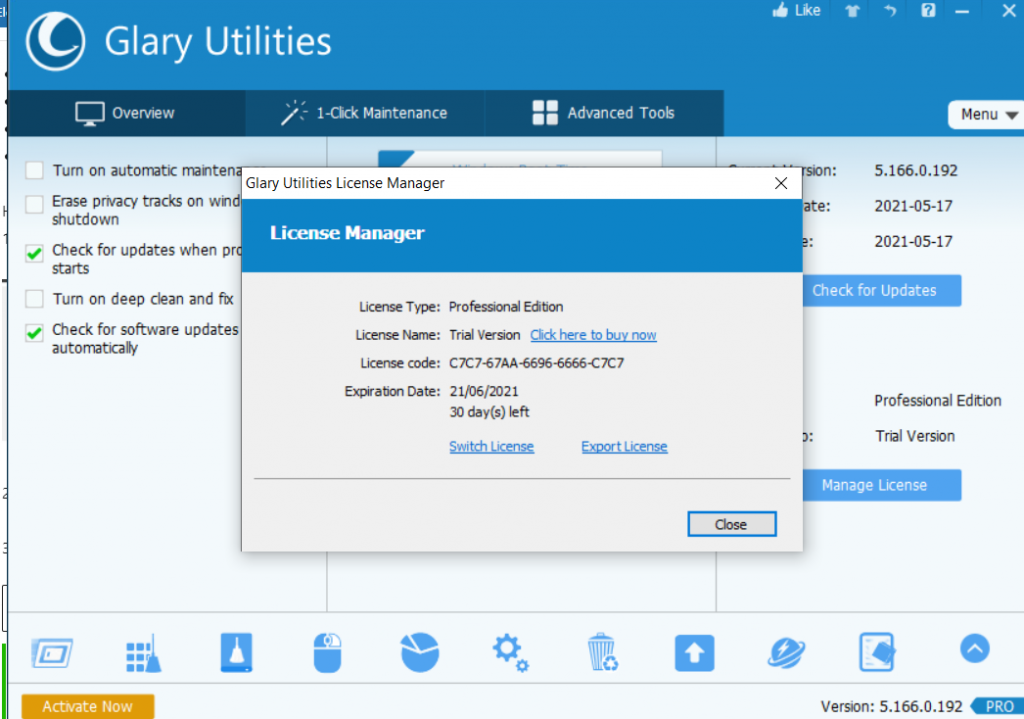This screenshot has height=719, width=1024.
Task: Toggle 'Turn on automatic maintenance' checkbox
Action: click(x=35, y=170)
